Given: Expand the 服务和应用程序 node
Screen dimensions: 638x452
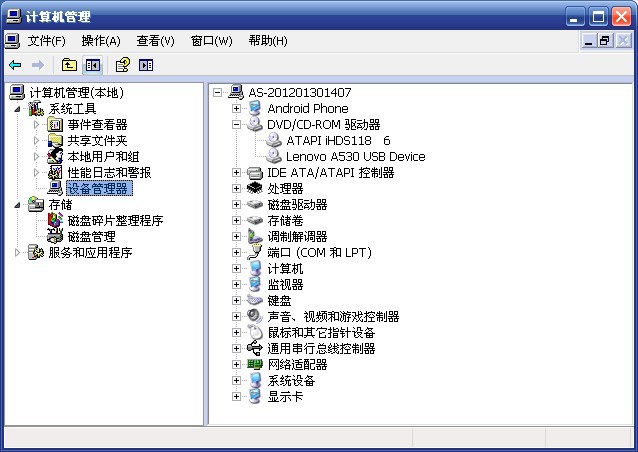Looking at the screenshot, I should (17, 253).
